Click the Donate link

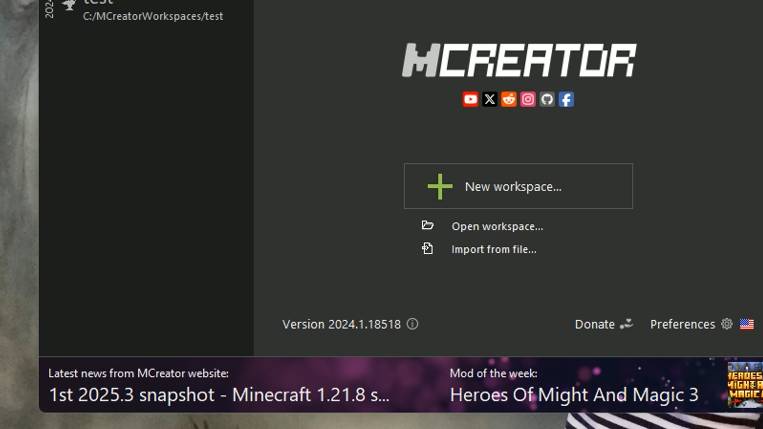click(595, 324)
